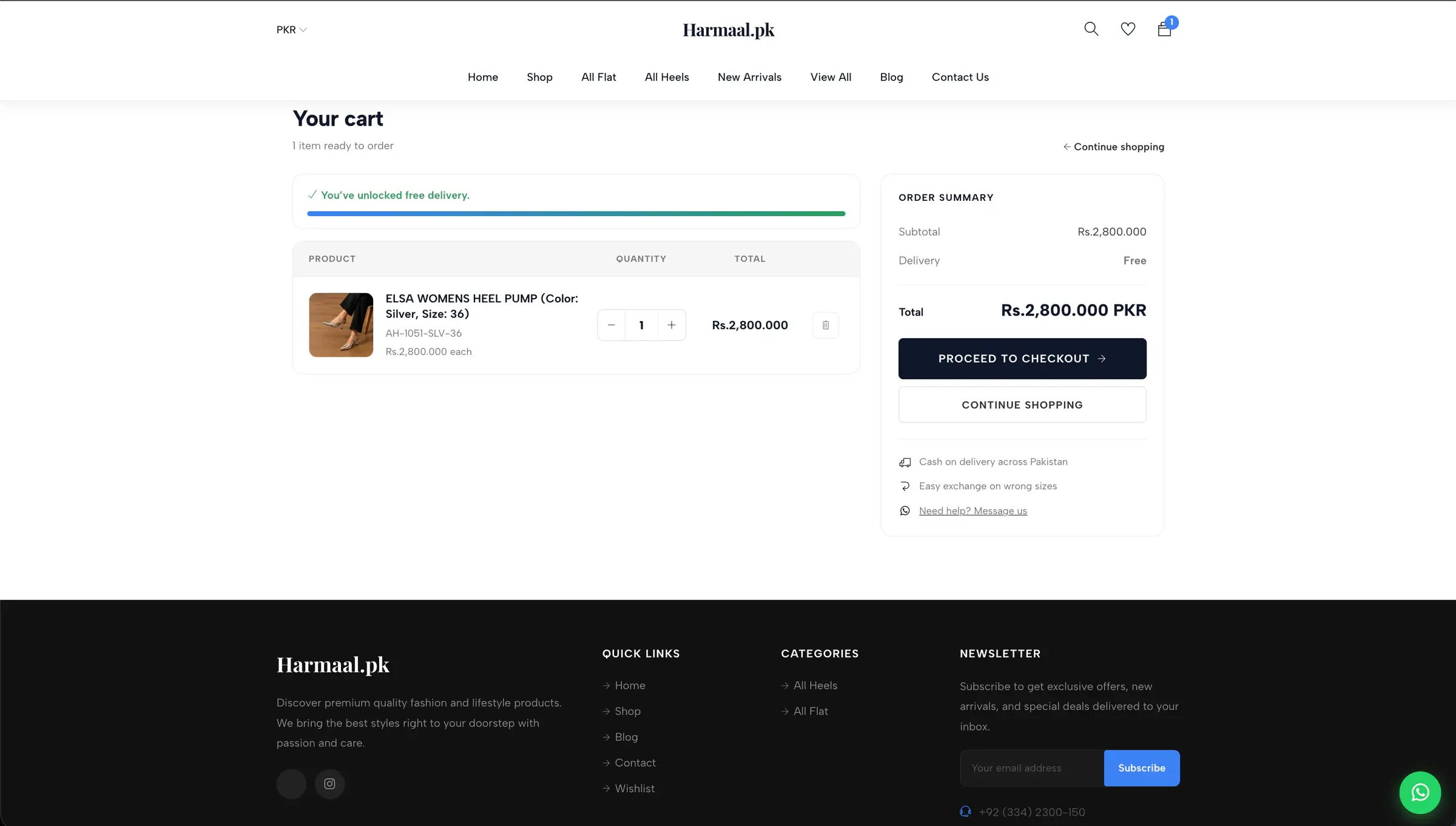Open Instagram icon in the footer
This screenshot has width=1456, height=826.
coord(329,784)
